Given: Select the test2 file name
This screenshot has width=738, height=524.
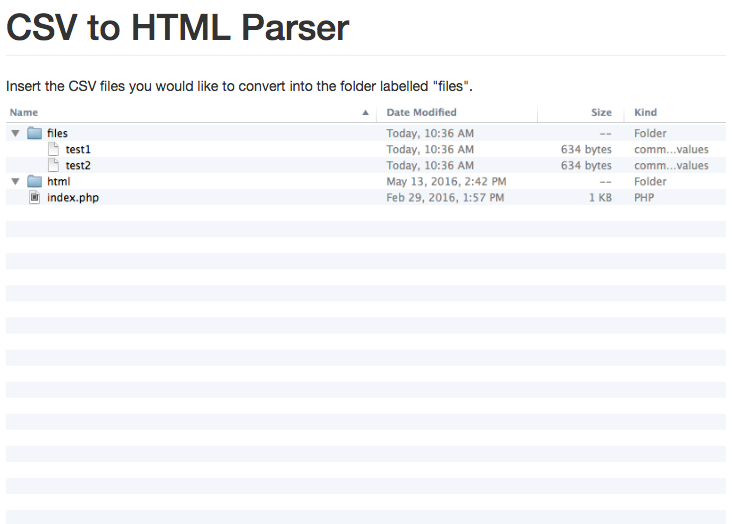Looking at the screenshot, I should click(78, 165).
